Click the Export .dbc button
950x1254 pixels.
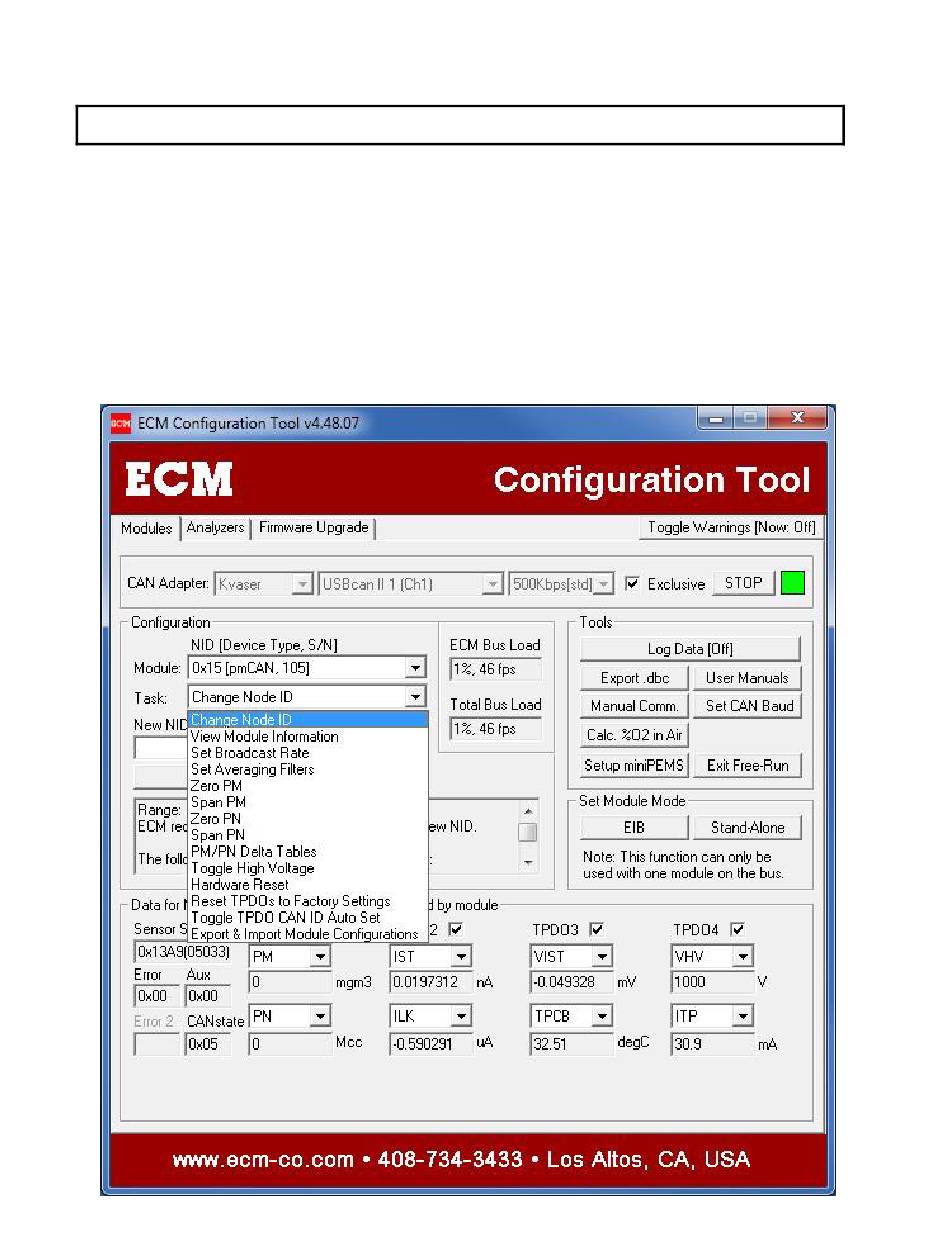pyautogui.click(x=634, y=678)
